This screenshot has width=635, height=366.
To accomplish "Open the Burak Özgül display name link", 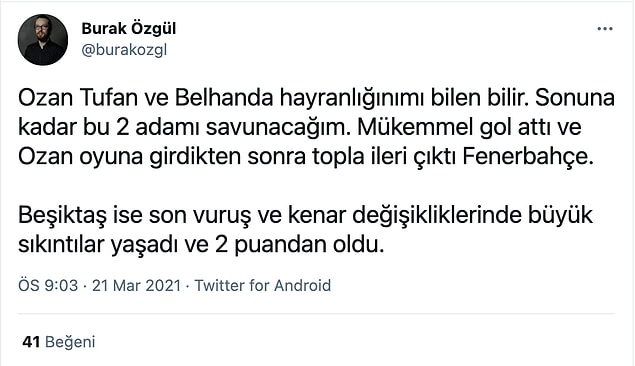I will click(x=128, y=28).
